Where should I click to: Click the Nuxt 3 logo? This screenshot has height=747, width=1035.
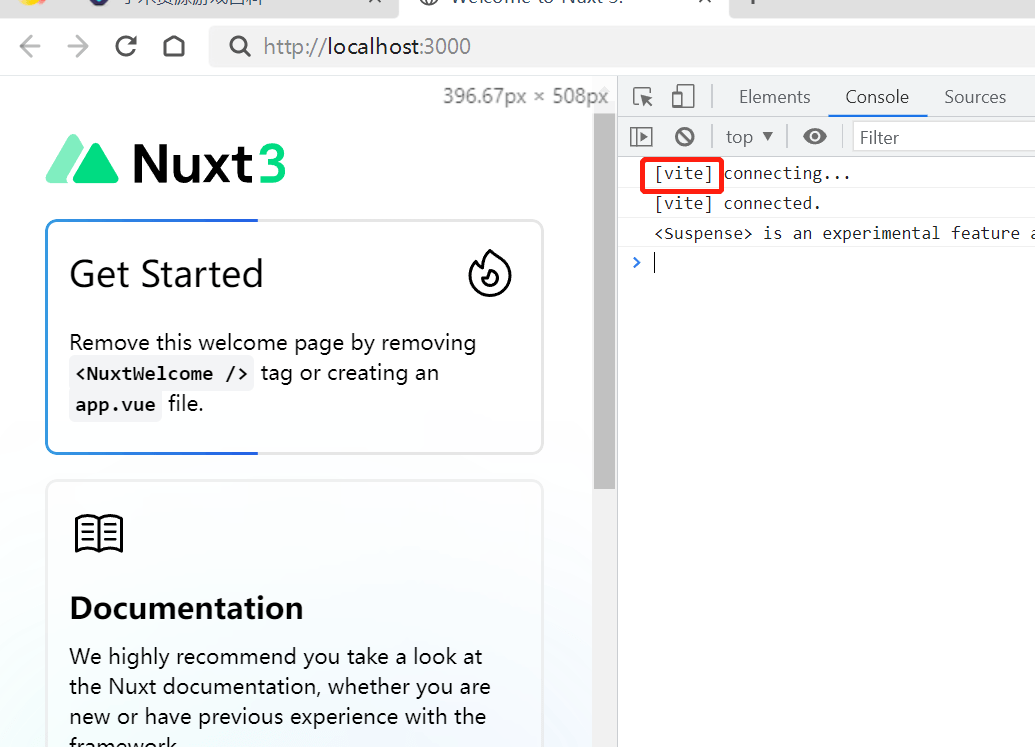click(x=166, y=162)
